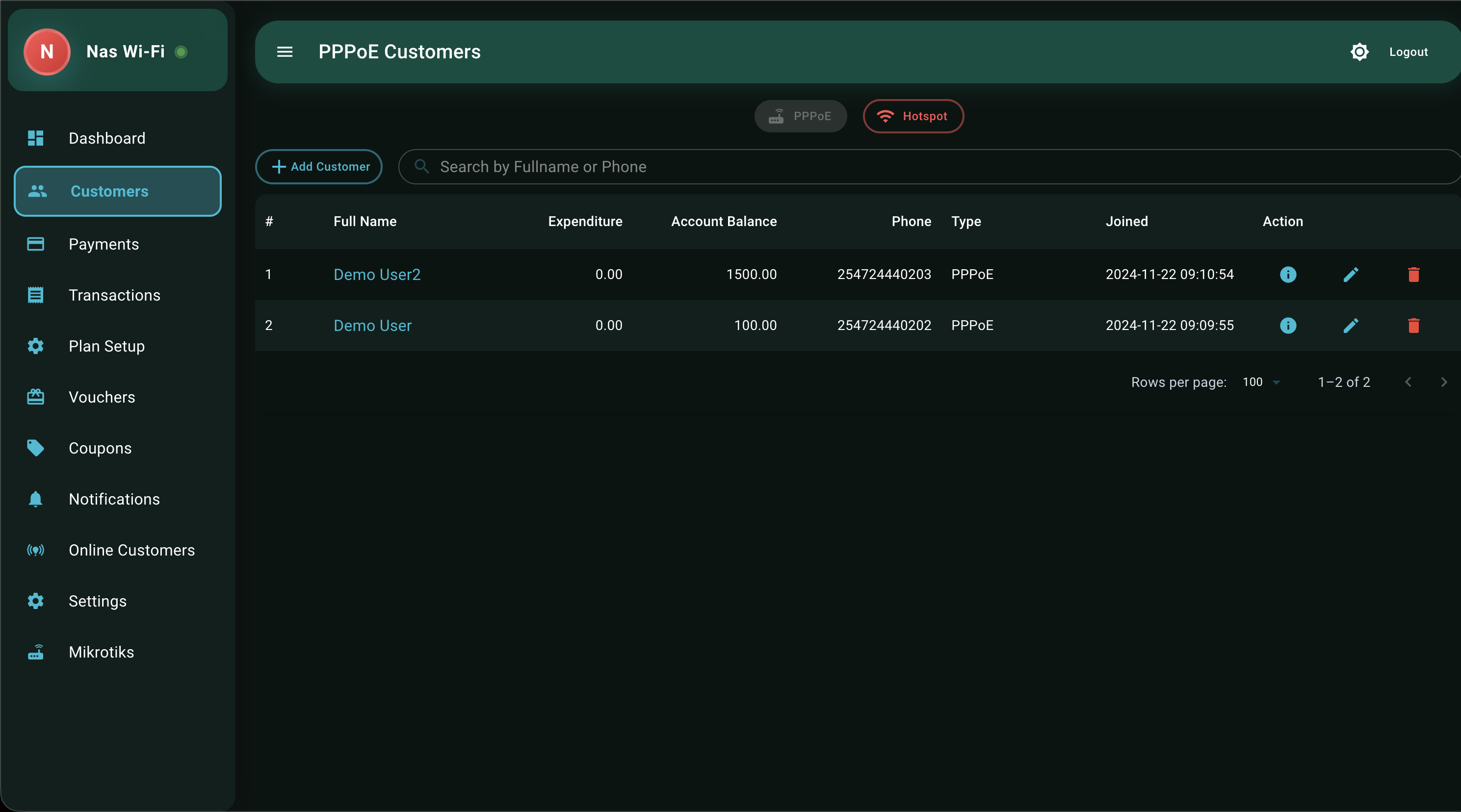Switch to the PPPoE customer view
1461x812 pixels.
pos(800,116)
